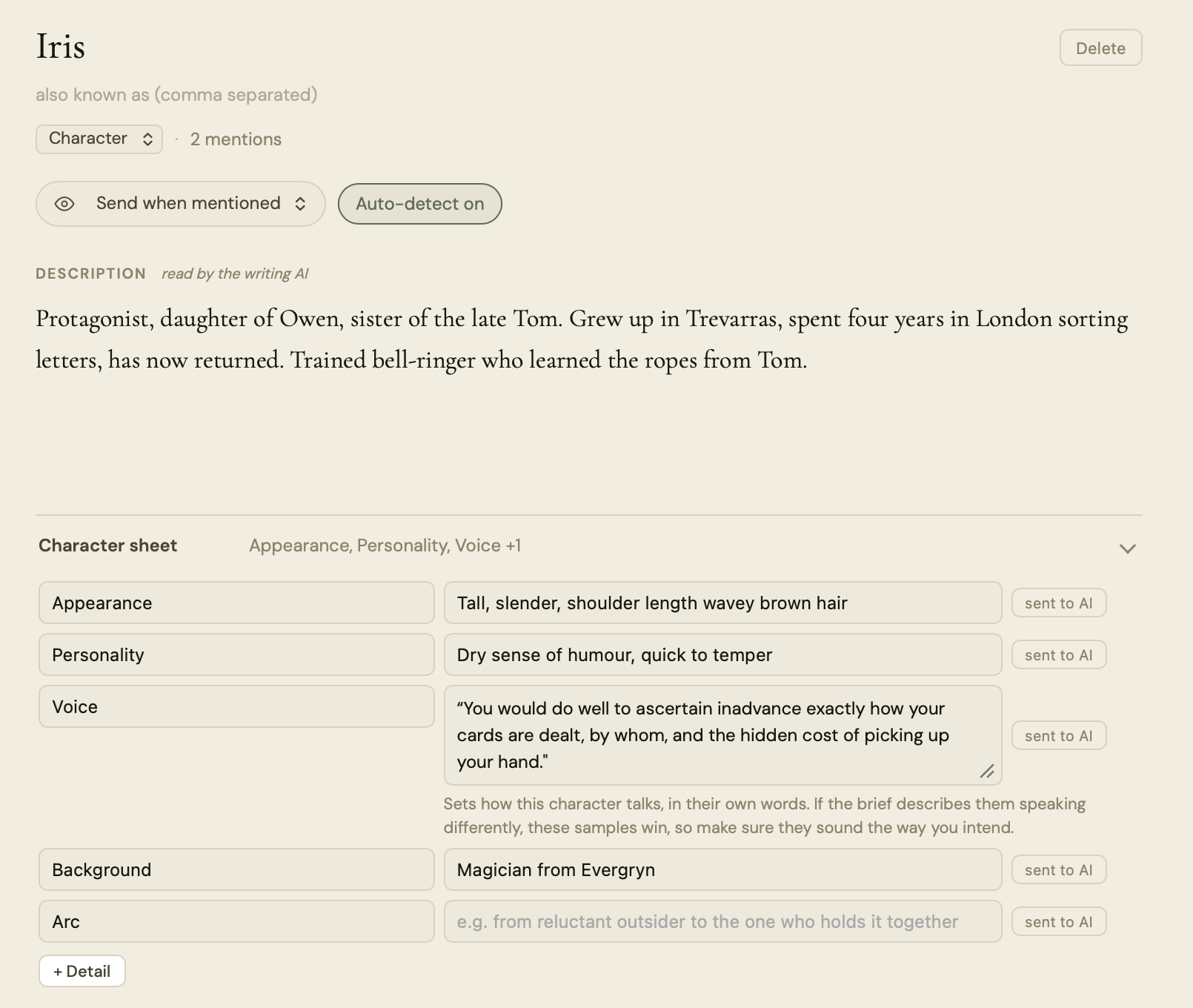Click the Voice helper text about samples

(764, 815)
